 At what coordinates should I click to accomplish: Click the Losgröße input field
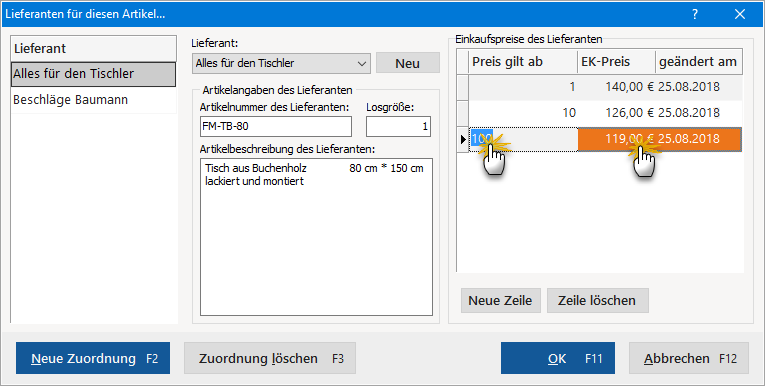coord(398,126)
